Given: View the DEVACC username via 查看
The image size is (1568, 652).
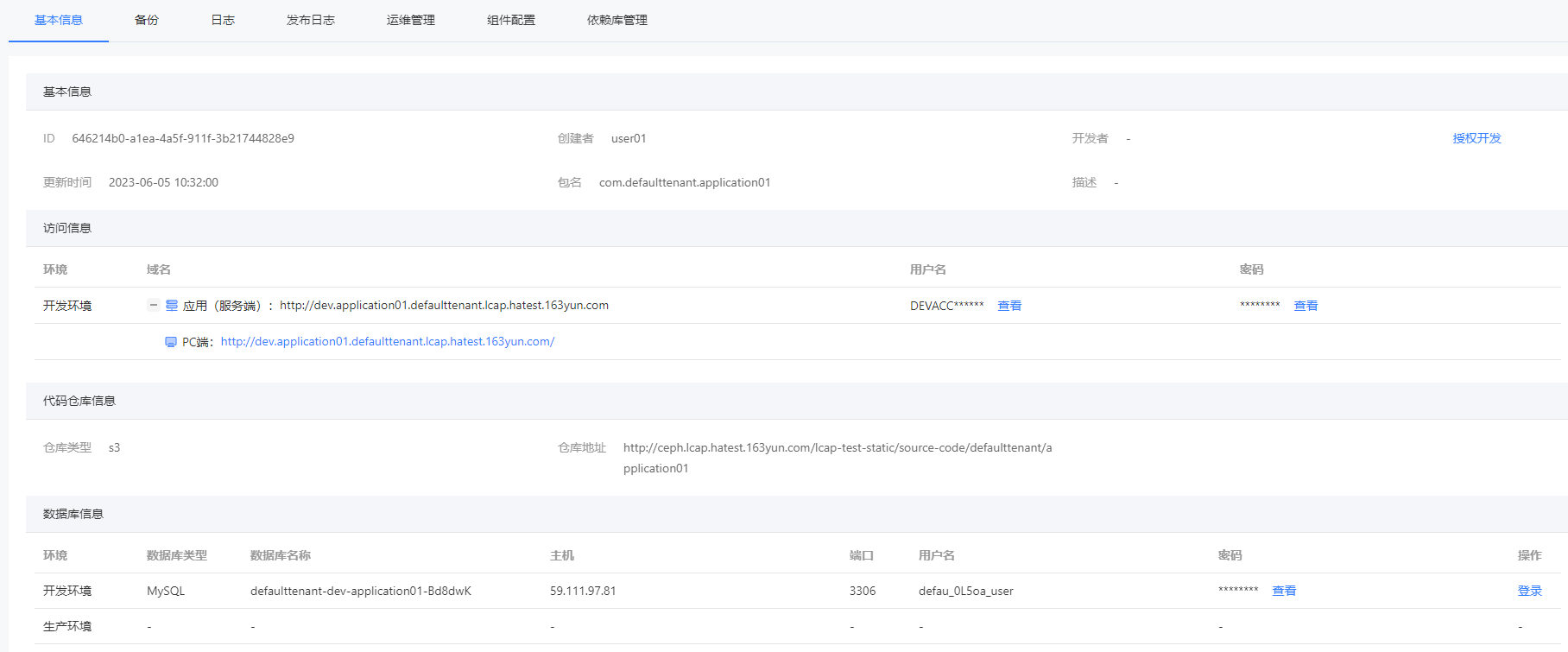Looking at the screenshot, I should [x=1009, y=306].
